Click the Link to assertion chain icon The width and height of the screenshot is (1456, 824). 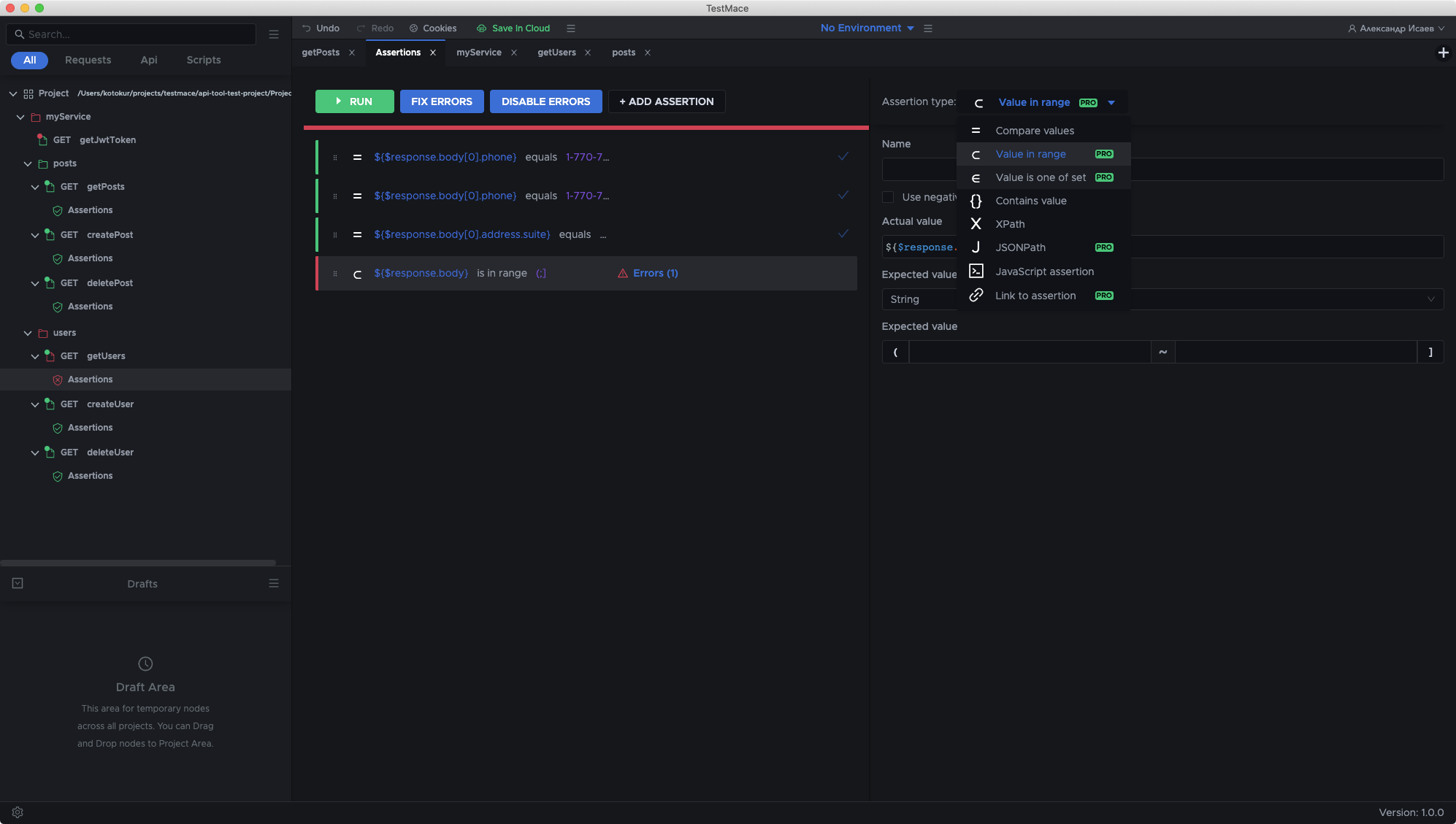point(976,296)
